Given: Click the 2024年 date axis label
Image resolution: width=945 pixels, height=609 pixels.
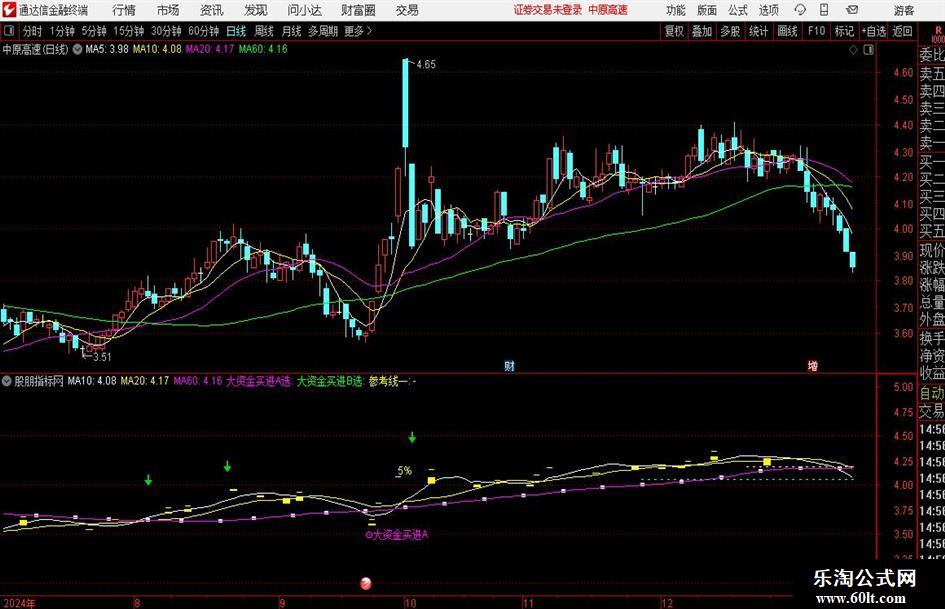Looking at the screenshot, I should 19,603.
